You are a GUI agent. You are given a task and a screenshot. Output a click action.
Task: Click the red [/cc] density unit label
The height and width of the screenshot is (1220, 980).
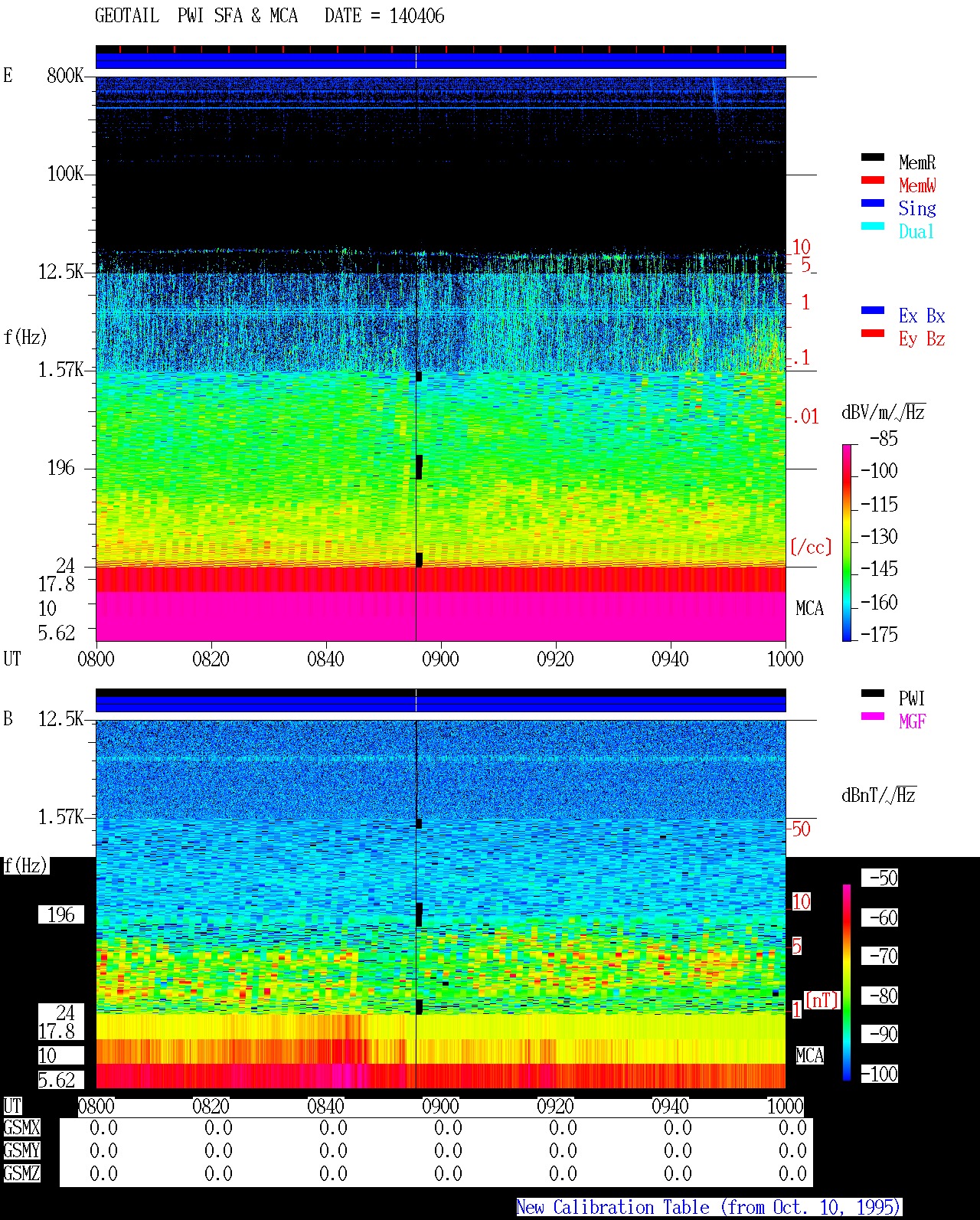tap(811, 548)
